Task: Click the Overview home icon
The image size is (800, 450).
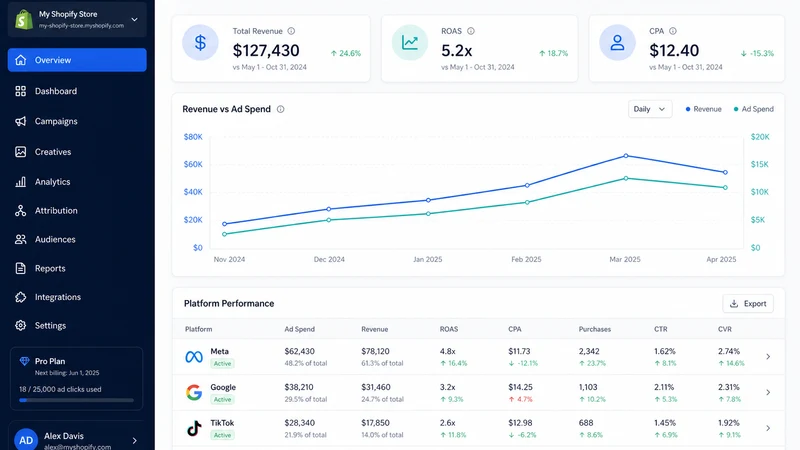Action: 20,60
